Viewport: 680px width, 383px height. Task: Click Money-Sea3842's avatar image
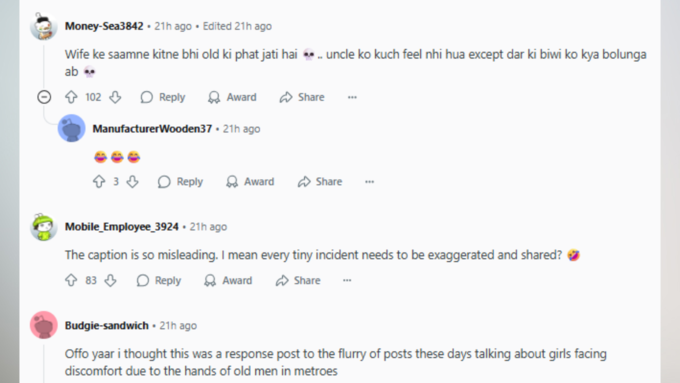pyautogui.click(x=43, y=26)
